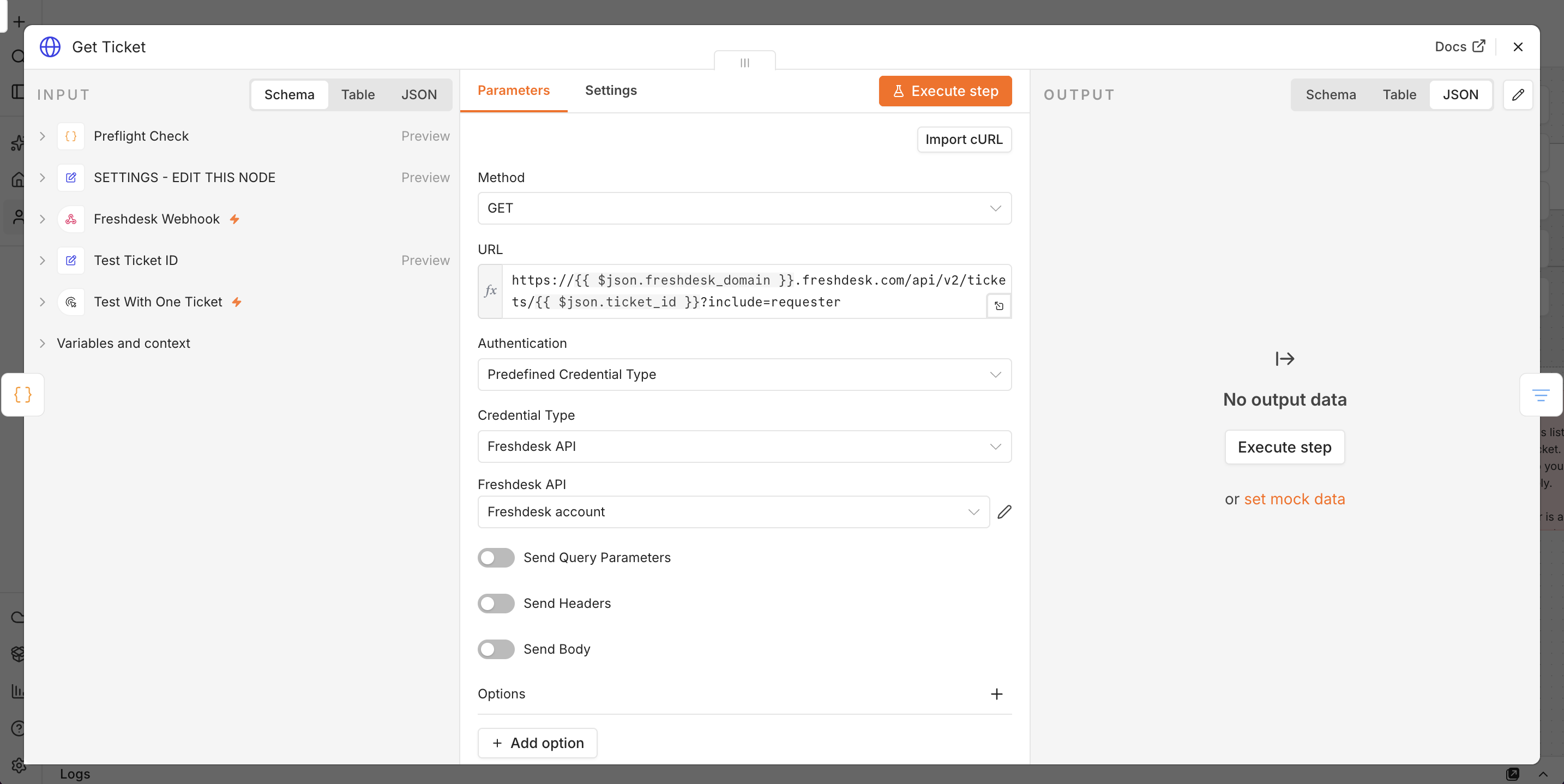Viewport: 1564px width, 784px height.
Task: Click Execute step in the output panel
Action: point(1285,447)
